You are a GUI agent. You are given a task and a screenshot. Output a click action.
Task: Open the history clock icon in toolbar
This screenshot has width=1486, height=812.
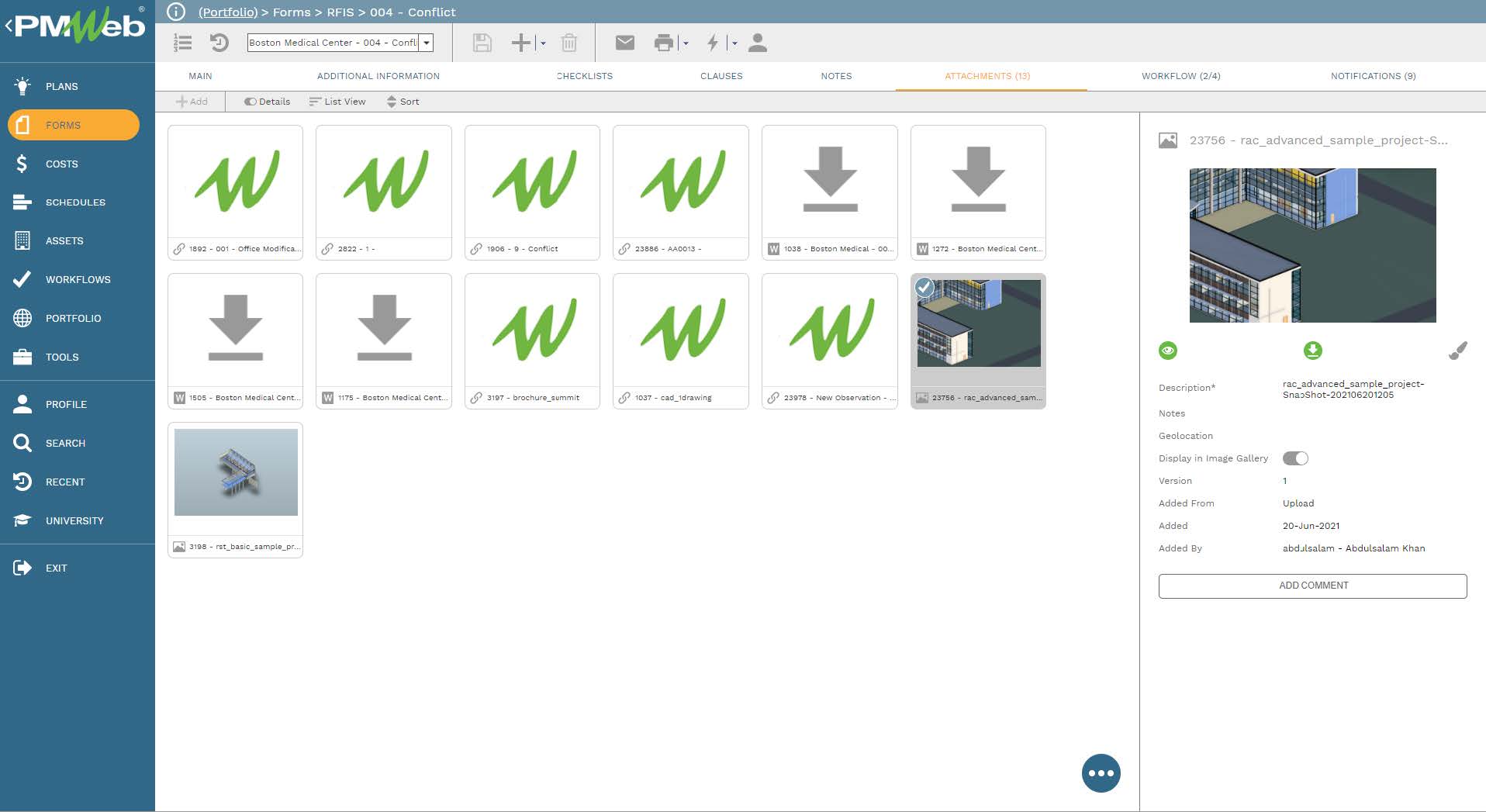pos(219,43)
